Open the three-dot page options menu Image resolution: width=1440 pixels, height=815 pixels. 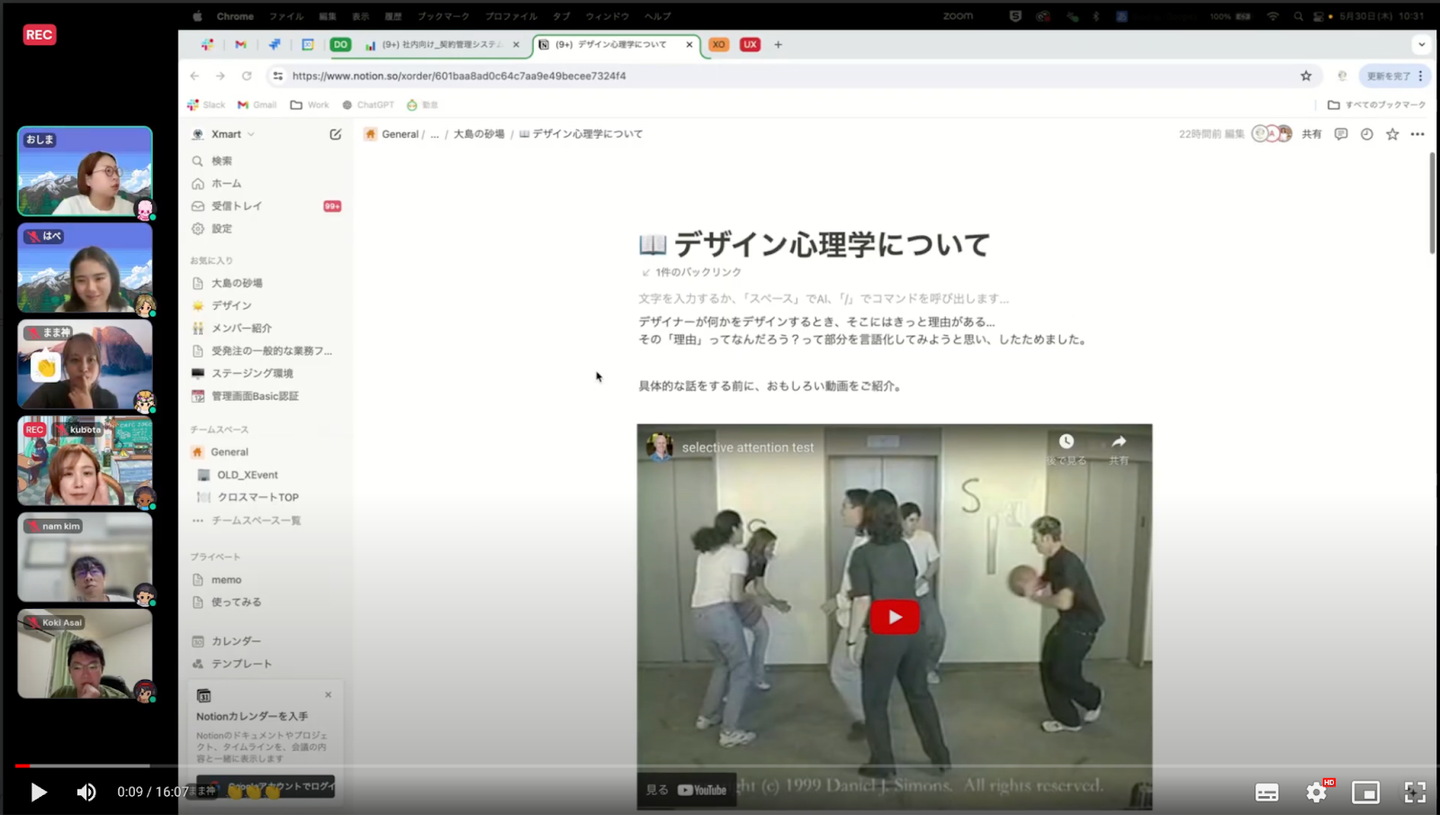click(x=1417, y=134)
